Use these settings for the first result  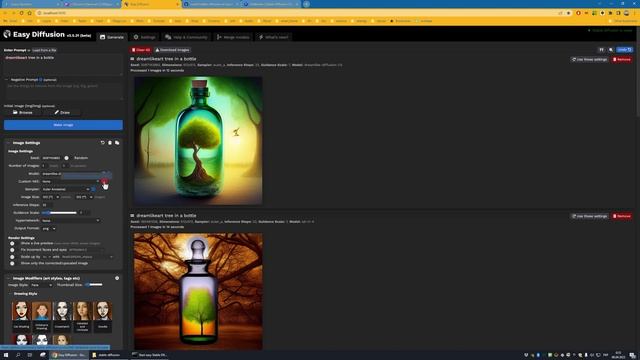point(589,60)
